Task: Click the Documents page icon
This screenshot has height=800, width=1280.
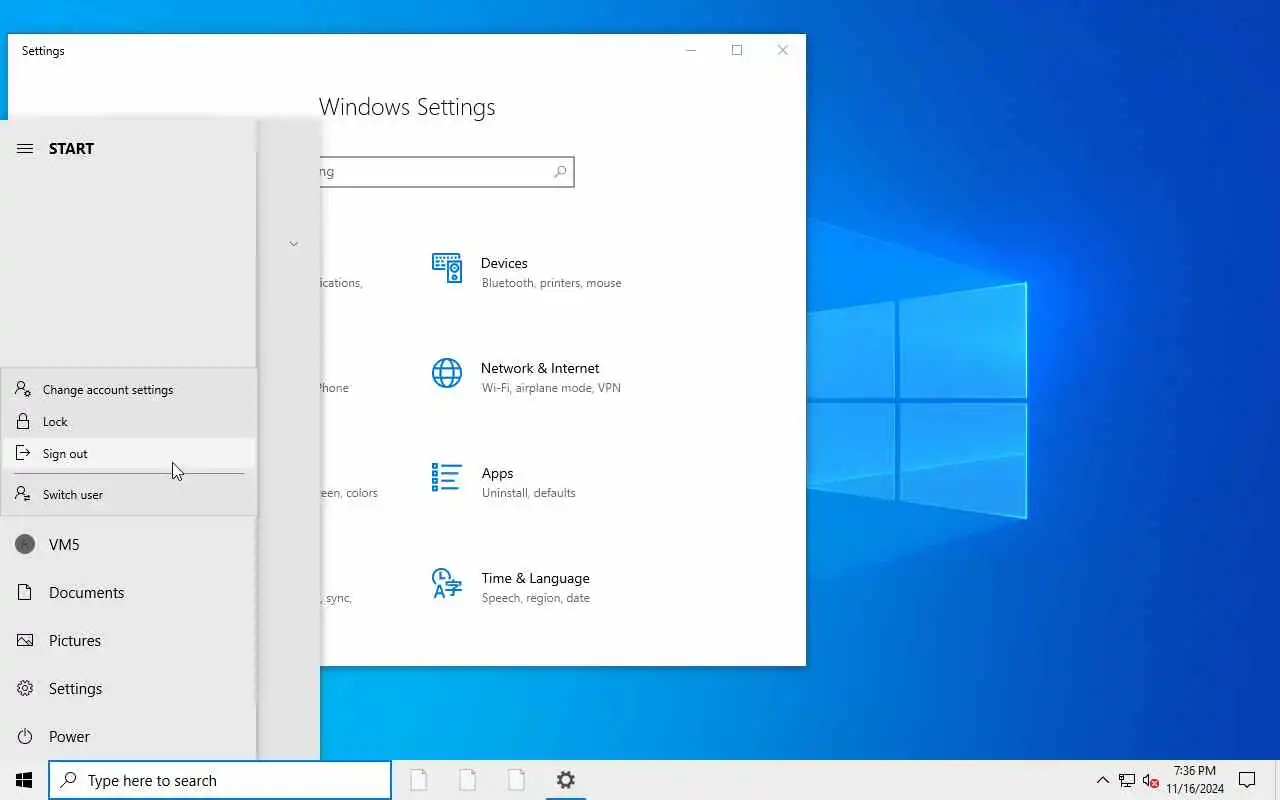Action: pyautogui.click(x=25, y=593)
